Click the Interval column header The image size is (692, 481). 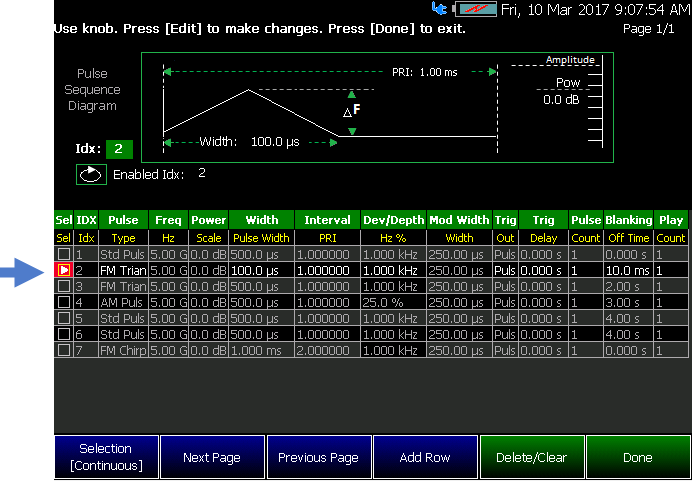pos(327,220)
